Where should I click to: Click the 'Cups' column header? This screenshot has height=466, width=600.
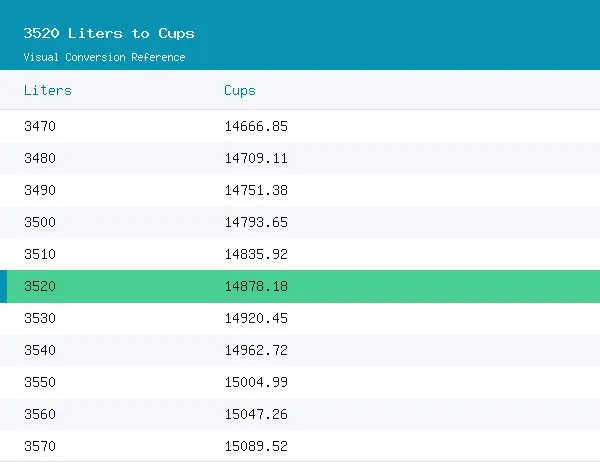click(x=240, y=91)
